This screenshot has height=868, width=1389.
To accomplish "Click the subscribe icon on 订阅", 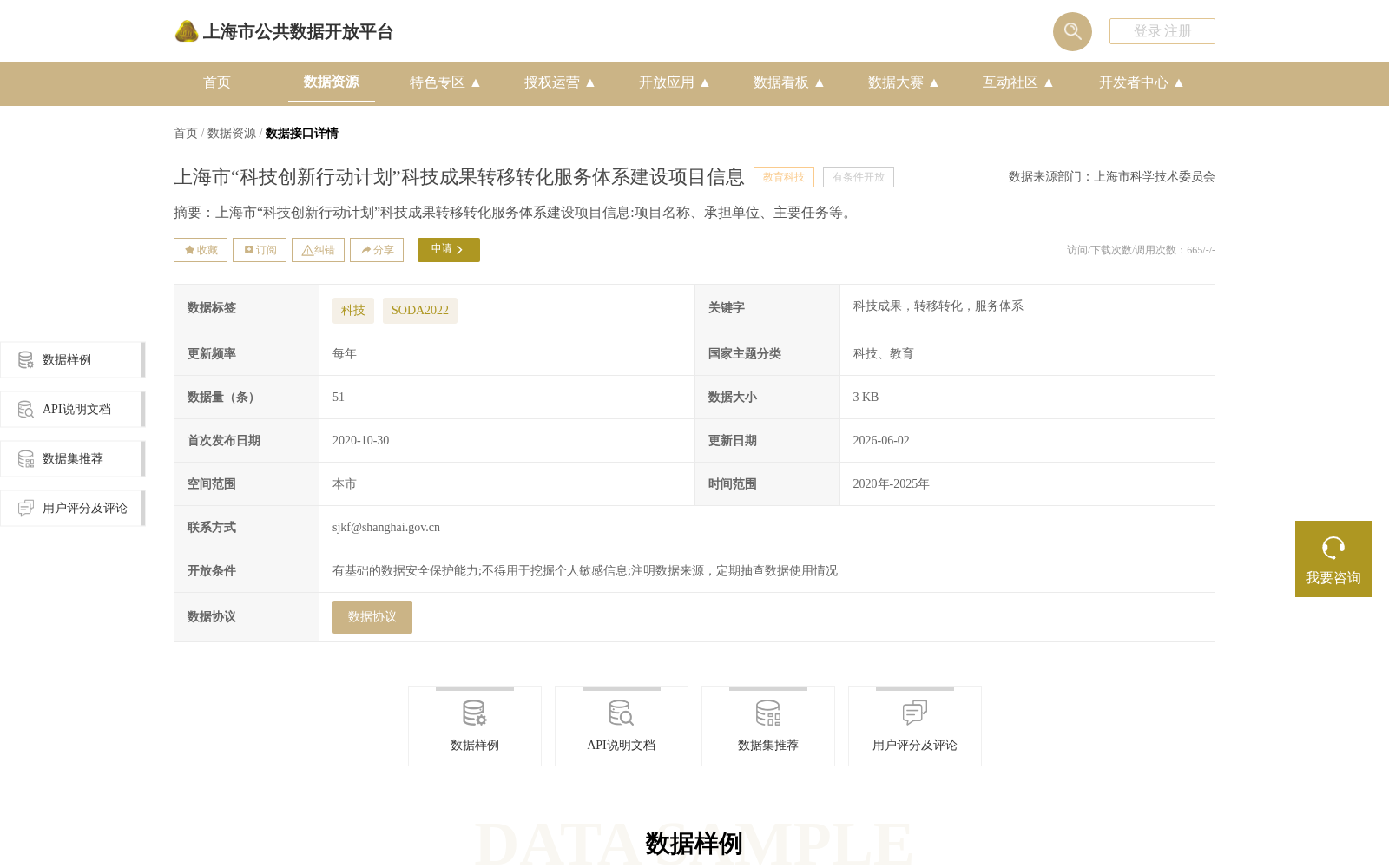I will (249, 250).
